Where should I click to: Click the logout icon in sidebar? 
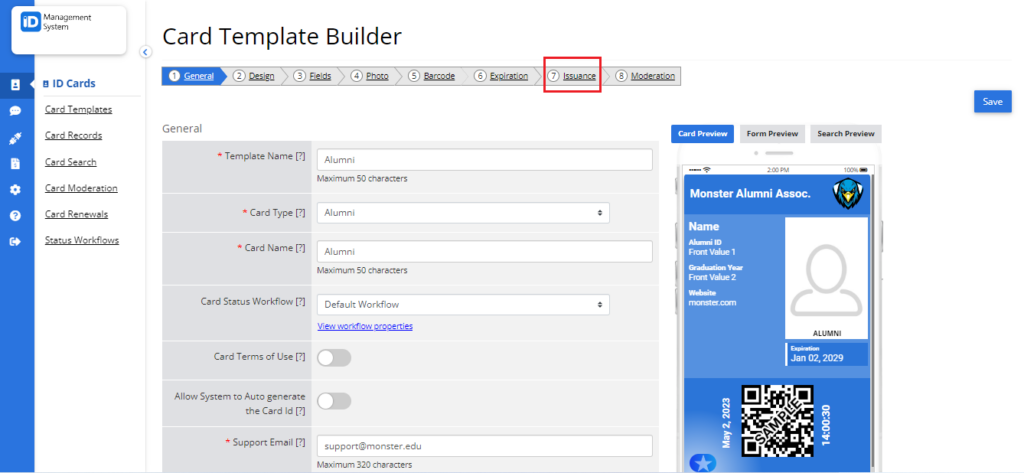pos(15,241)
